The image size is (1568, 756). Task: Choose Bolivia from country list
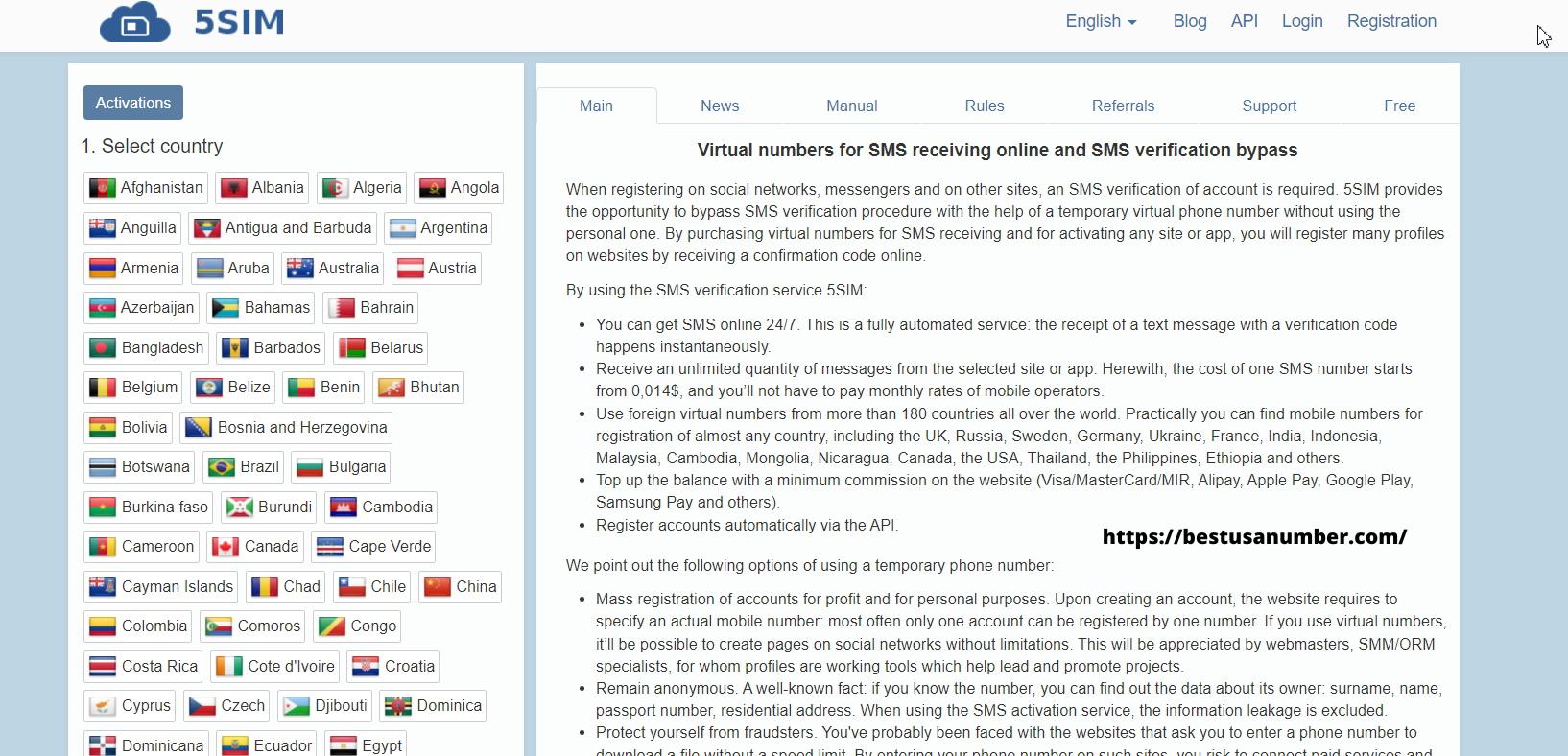[x=129, y=428]
